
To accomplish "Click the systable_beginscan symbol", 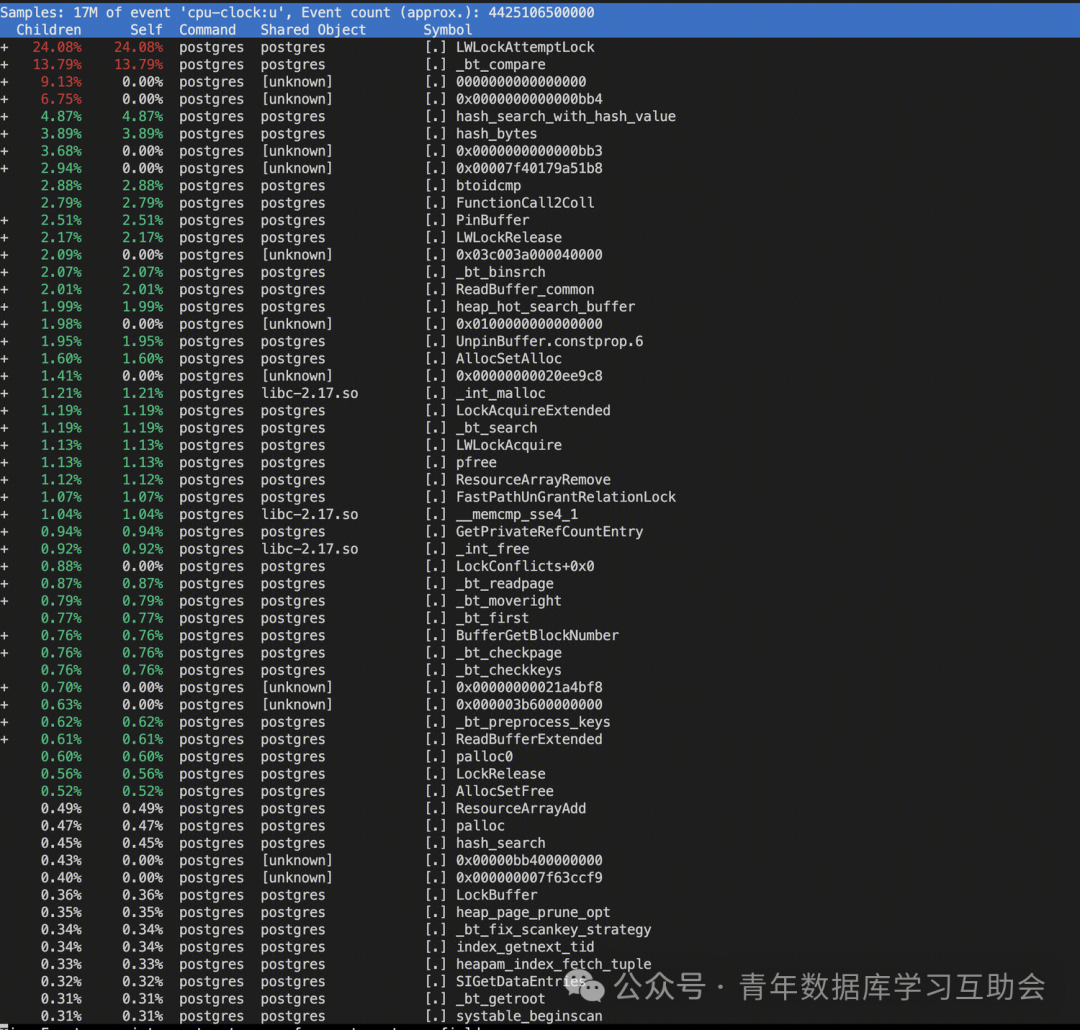I will pyautogui.click(x=529, y=1016).
